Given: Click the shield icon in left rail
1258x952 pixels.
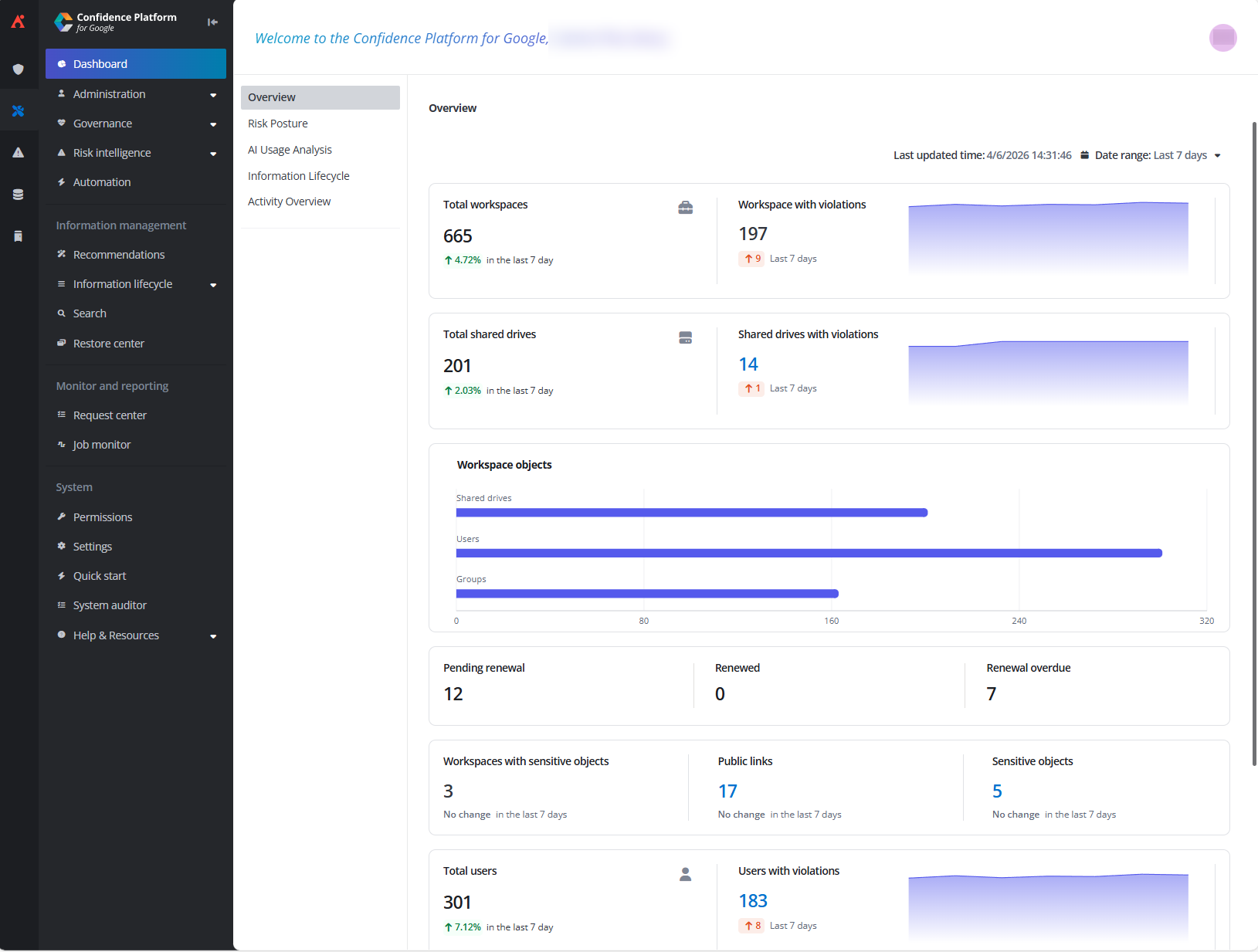Looking at the screenshot, I should point(19,69).
